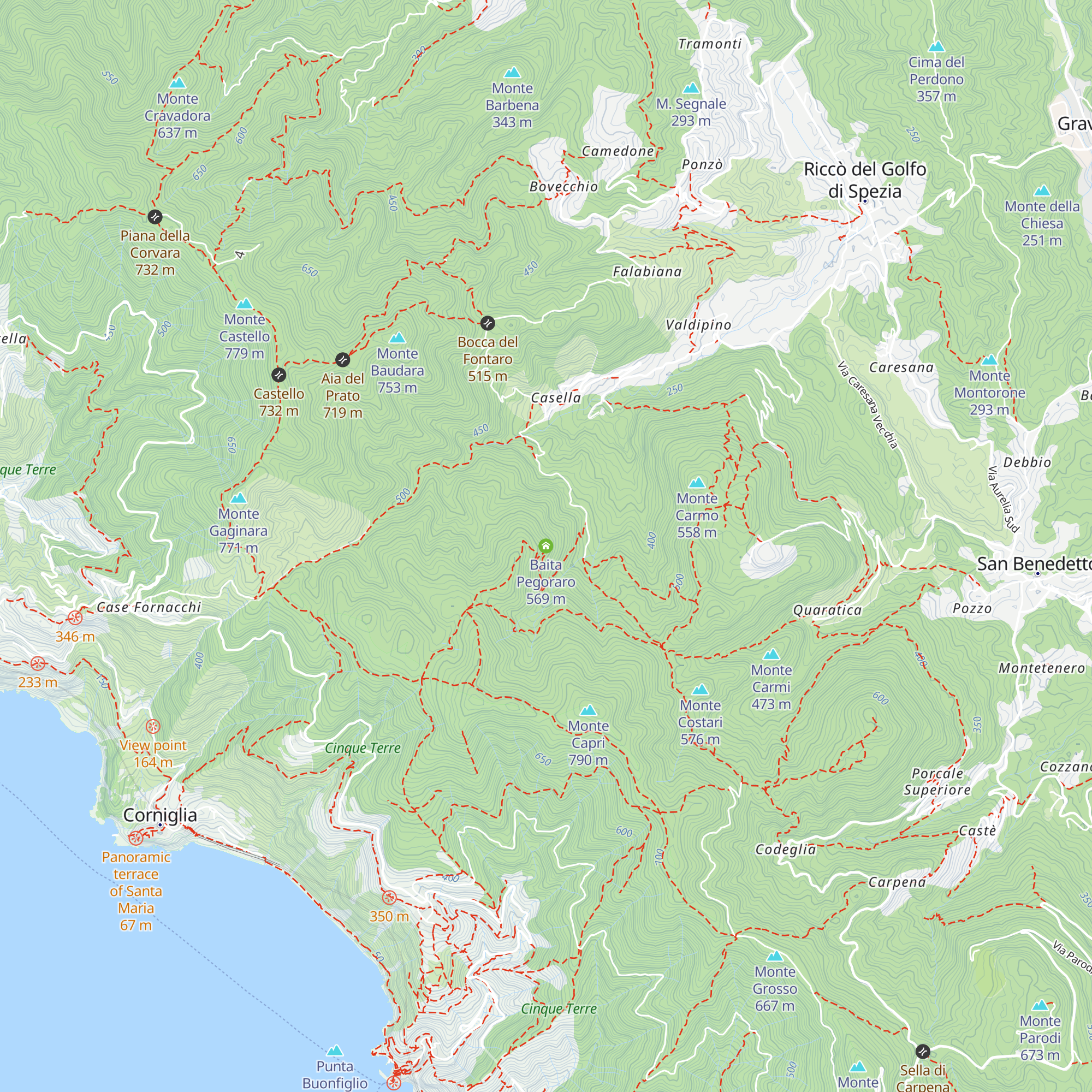
Task: Click the Bovecchio village label
Action: pyautogui.click(x=563, y=187)
